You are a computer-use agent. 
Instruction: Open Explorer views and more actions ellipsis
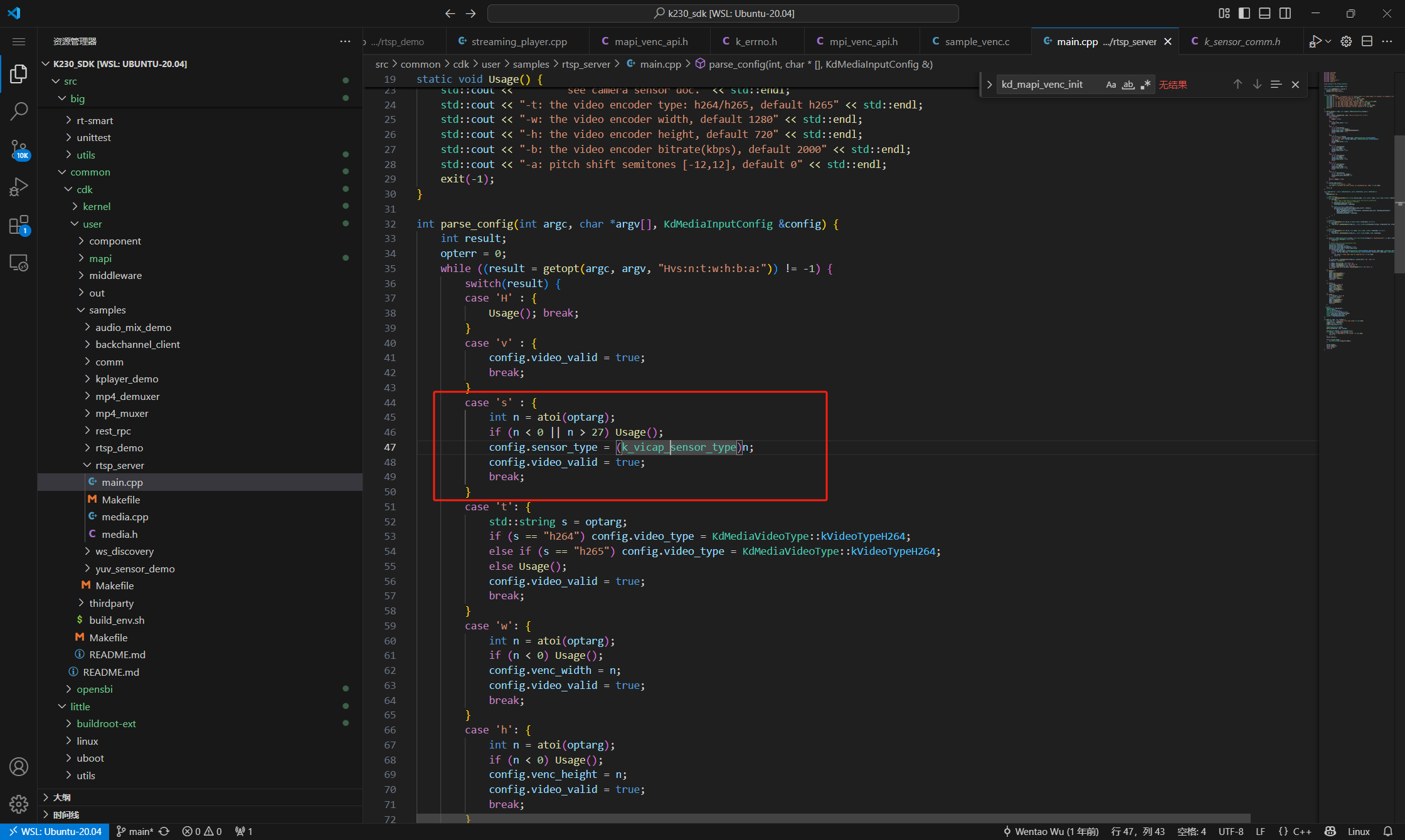point(345,41)
